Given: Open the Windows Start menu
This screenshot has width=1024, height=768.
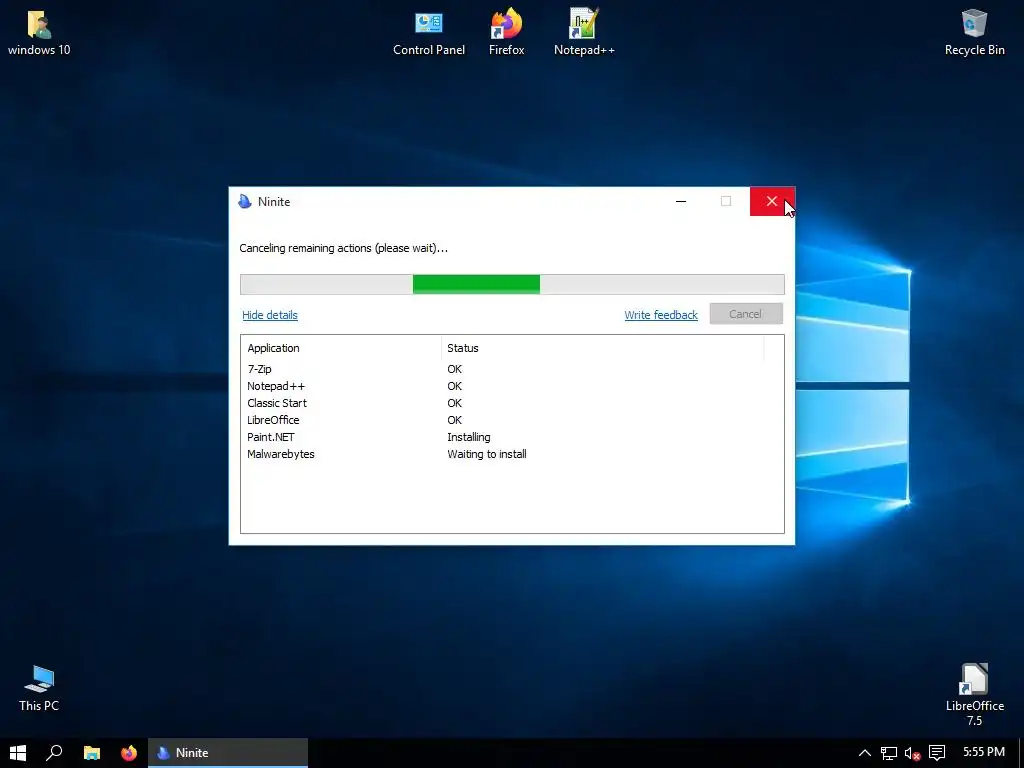Looking at the screenshot, I should (18, 752).
